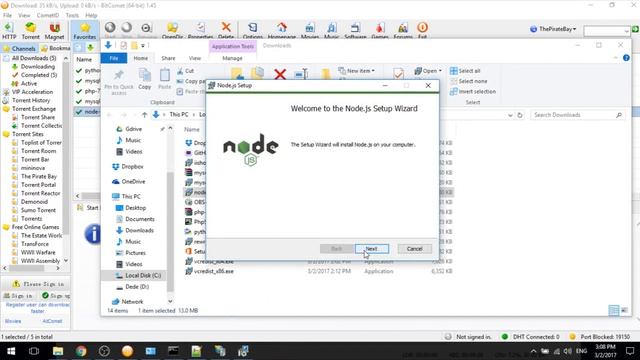Viewport: 640px width, 360px height.
Task: Switch to the Channels tab in BitComet
Action: [20, 48]
